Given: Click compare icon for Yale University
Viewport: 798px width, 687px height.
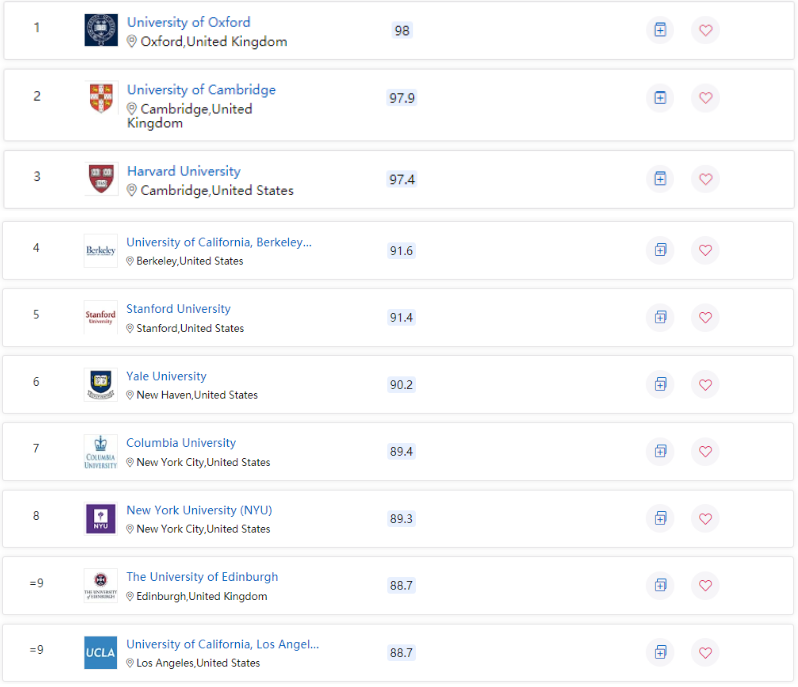Looking at the screenshot, I should pos(660,384).
